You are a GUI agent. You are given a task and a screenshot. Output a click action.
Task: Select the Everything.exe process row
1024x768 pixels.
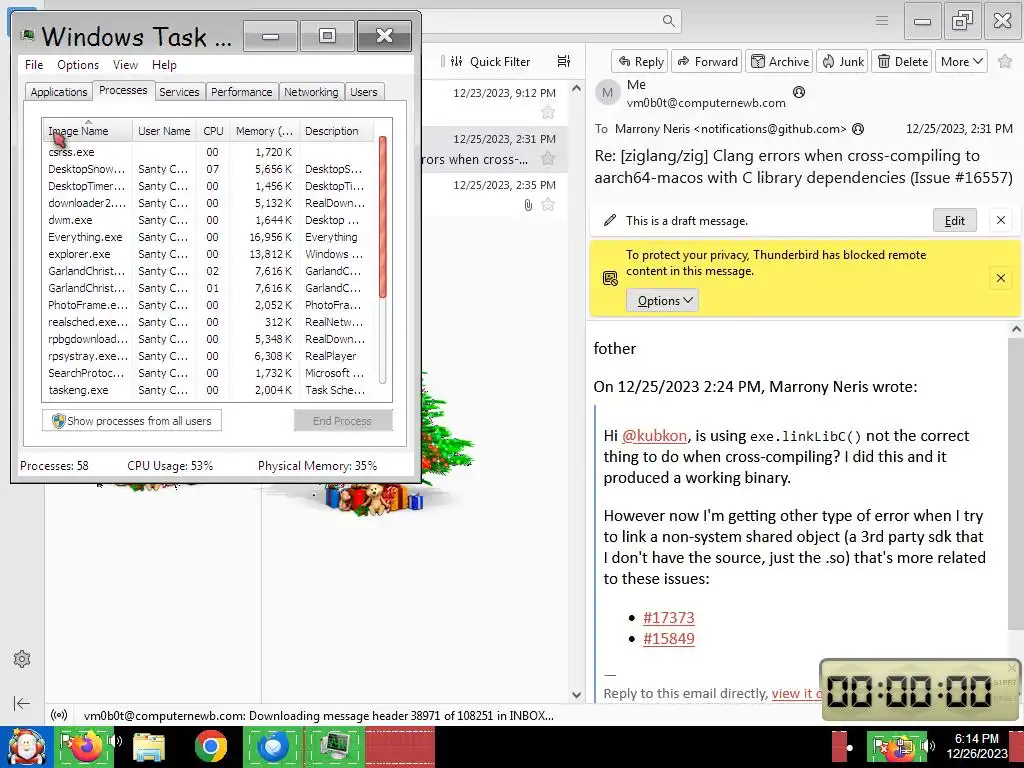point(209,237)
